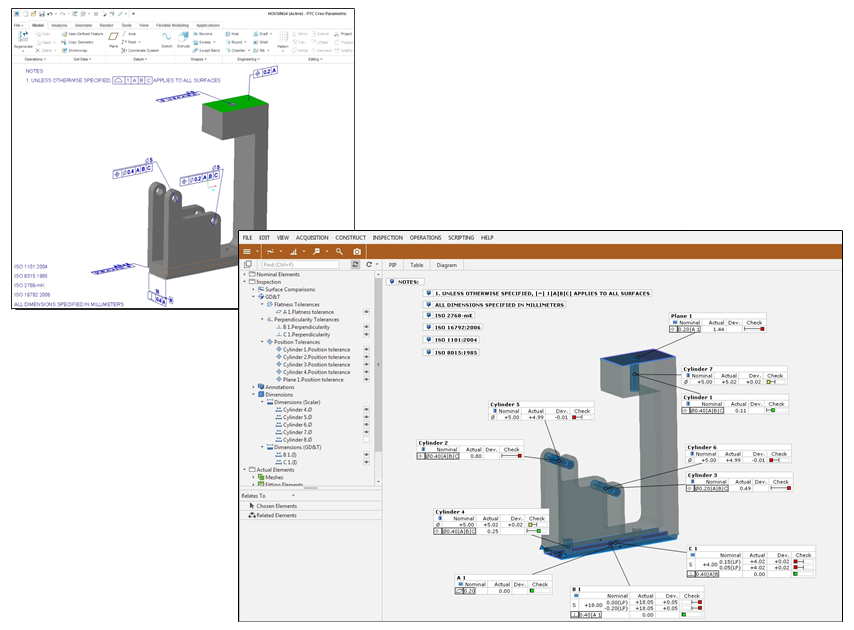Click the copy views icon beside the Find field
Viewport: 854px width, 630px height.
248,265
